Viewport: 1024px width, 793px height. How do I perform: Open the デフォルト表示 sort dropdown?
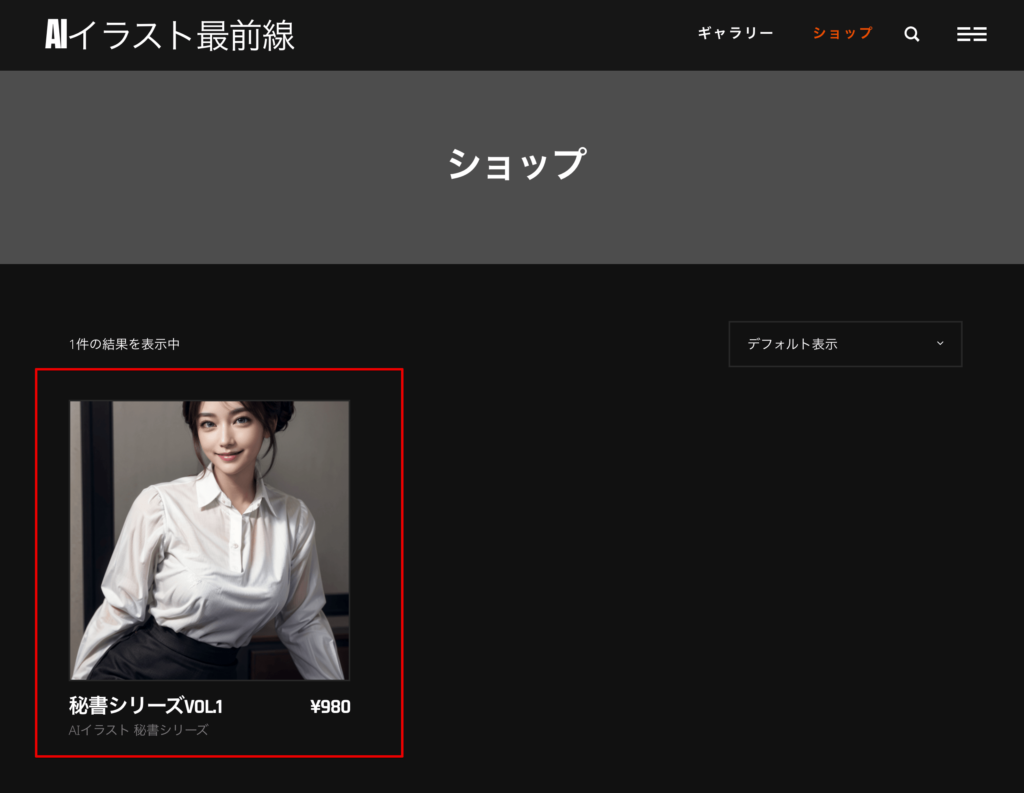pyautogui.click(x=845, y=344)
